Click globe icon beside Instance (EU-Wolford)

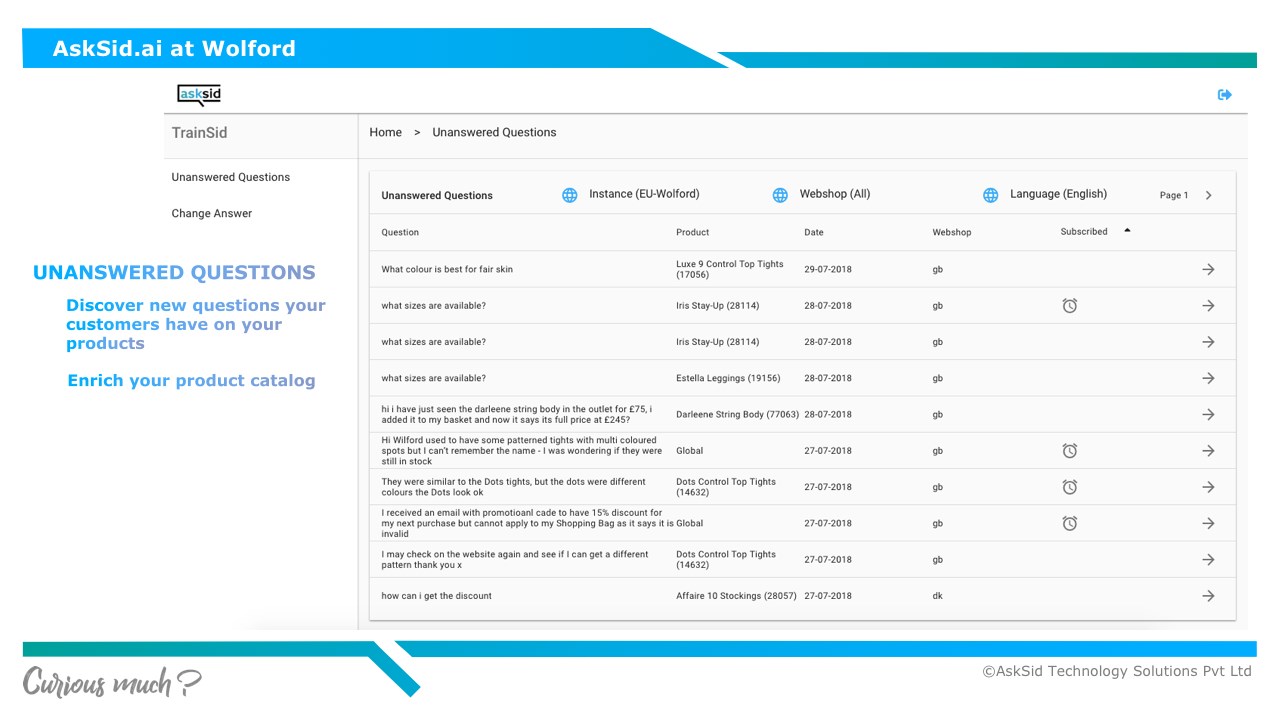[x=569, y=195]
